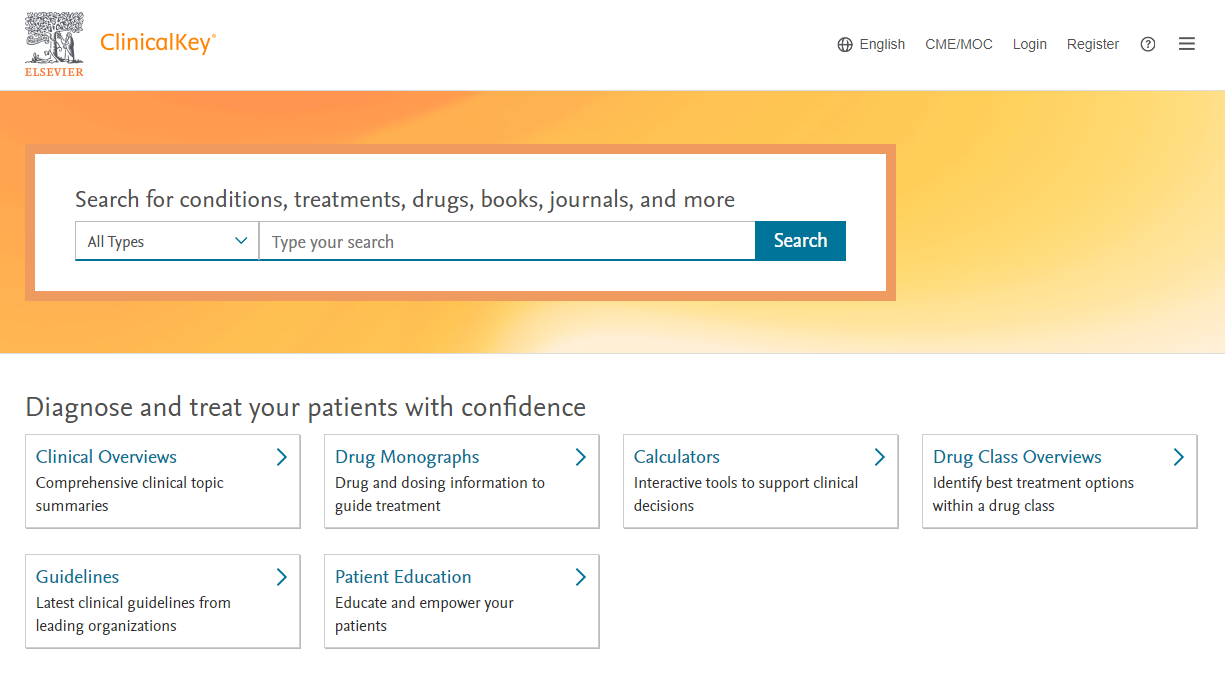Open the CME/MOC menu item
The width and height of the screenshot is (1225, 700).
[959, 44]
